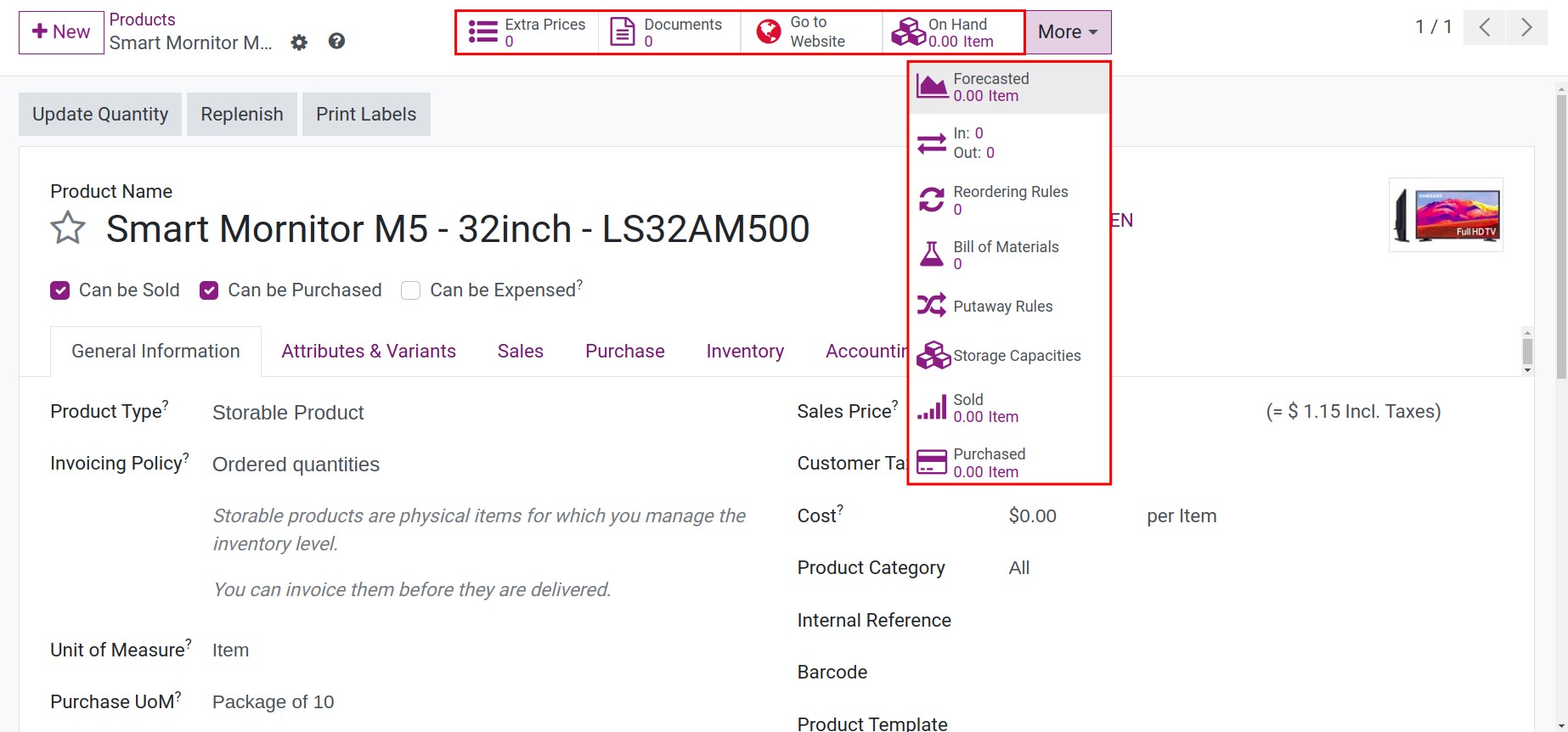Uncheck the Can be Purchased checkbox

pos(209,290)
